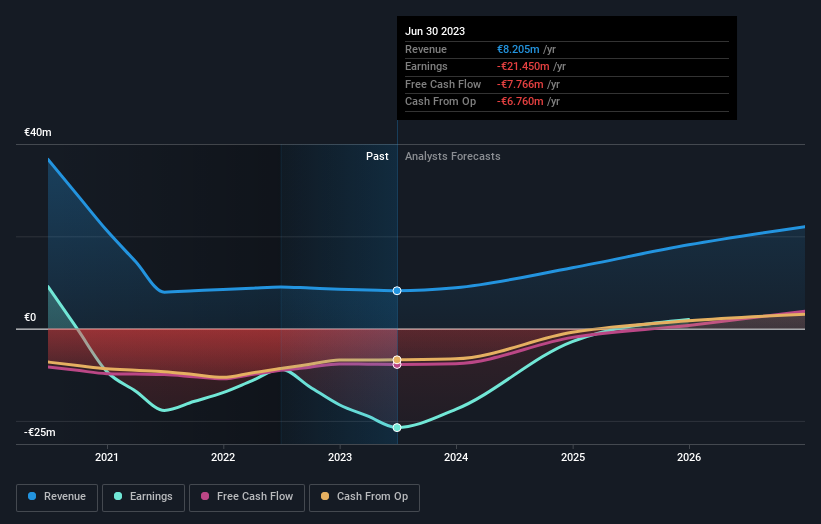Click the -€7.766m free cash flow value
Viewport: 821px width, 524px height.
(520, 84)
